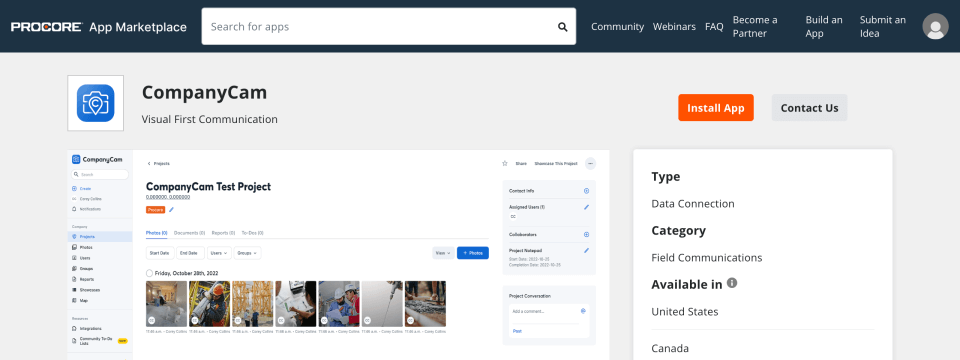The width and height of the screenshot is (960, 360).
Task: Open the CompanyCam Test Project screenshot preview
Action: (x=339, y=255)
